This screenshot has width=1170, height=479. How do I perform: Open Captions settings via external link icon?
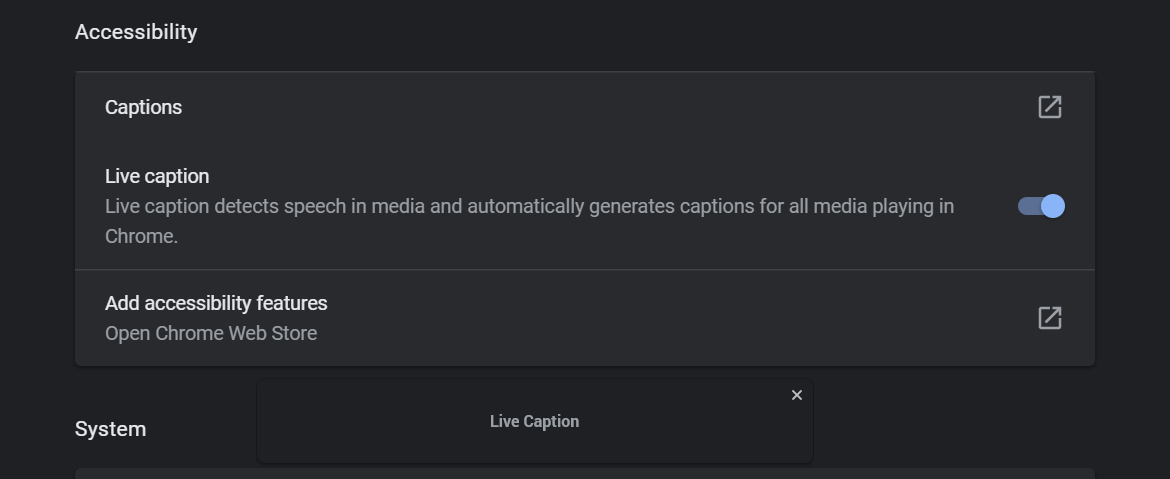[1050, 107]
